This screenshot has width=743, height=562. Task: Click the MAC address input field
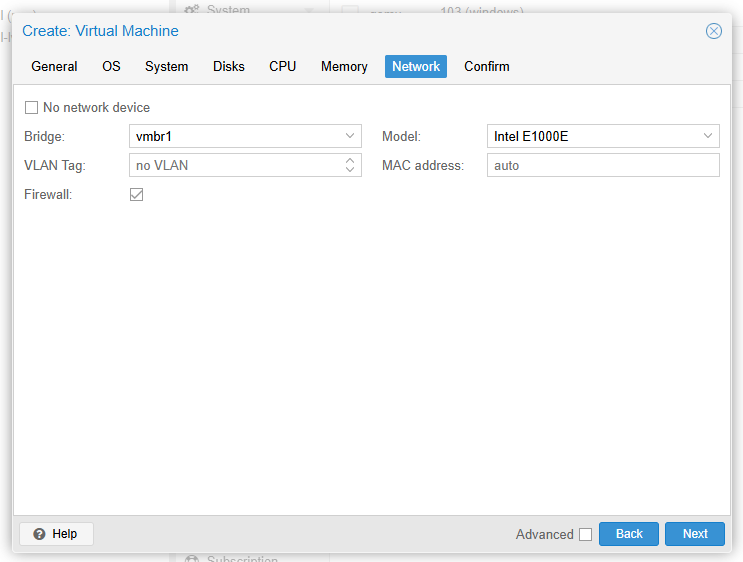click(602, 165)
